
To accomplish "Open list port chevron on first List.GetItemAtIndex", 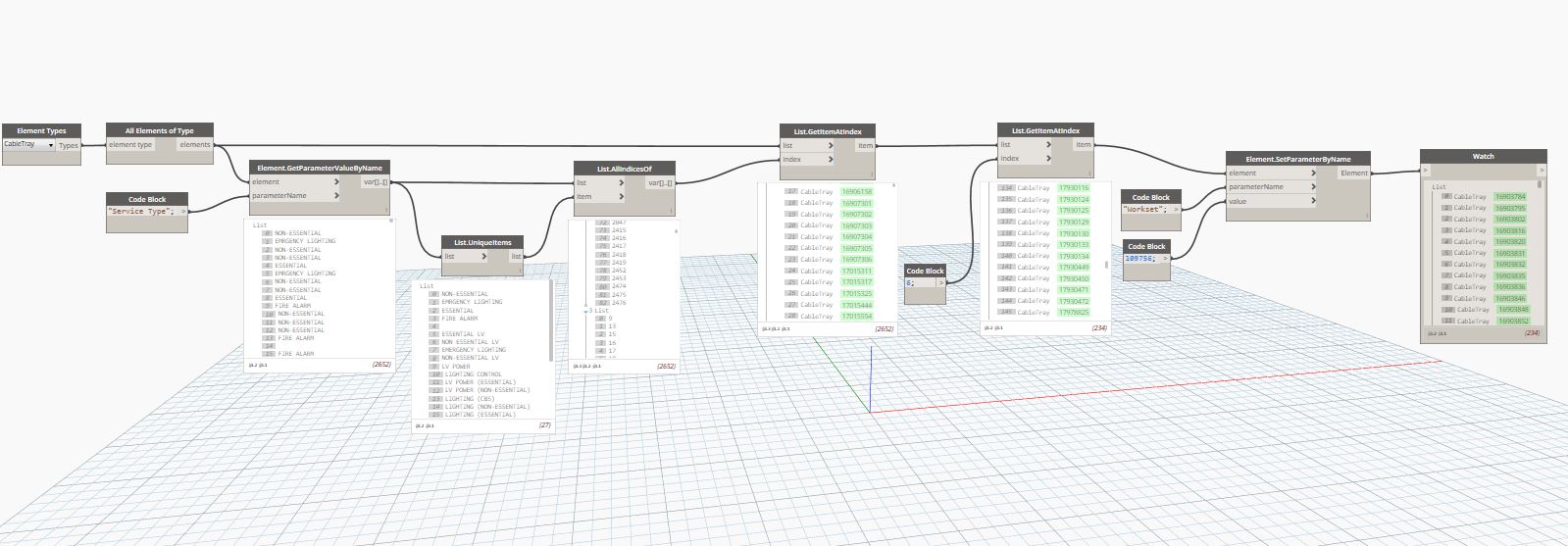I will click(x=830, y=145).
